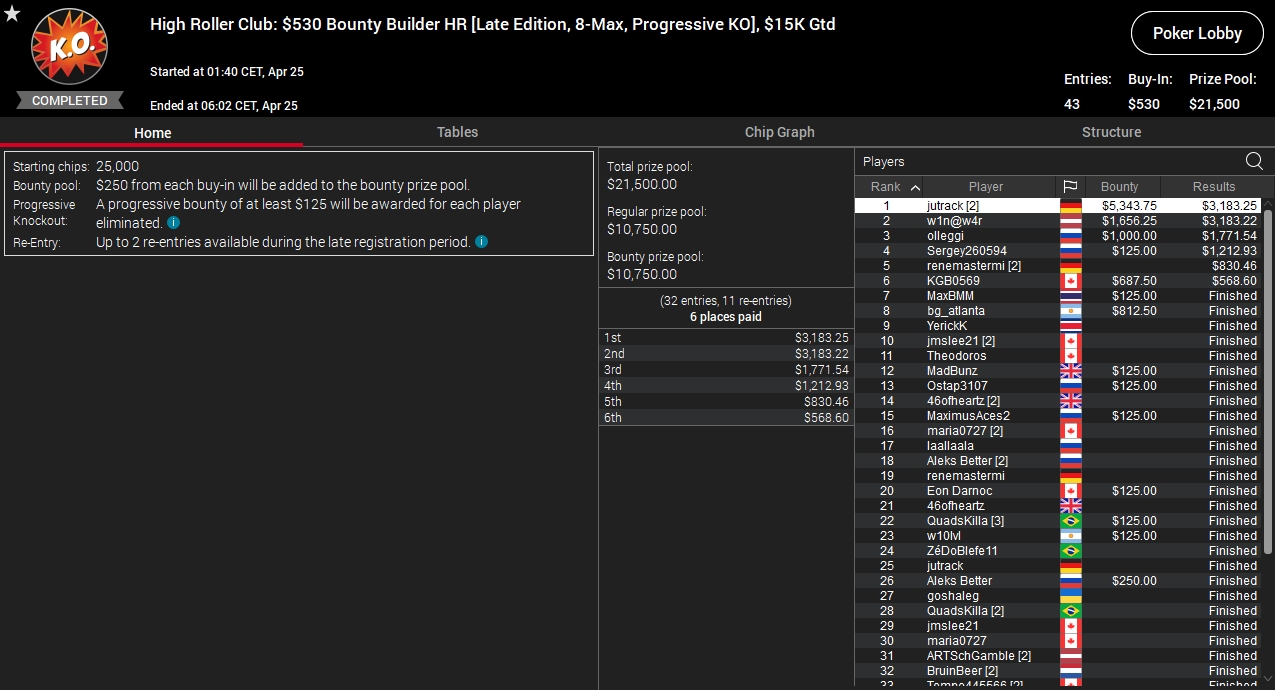The width and height of the screenshot is (1275, 690).
Task: Toggle Rank column sort arrow
Action: coord(915,187)
